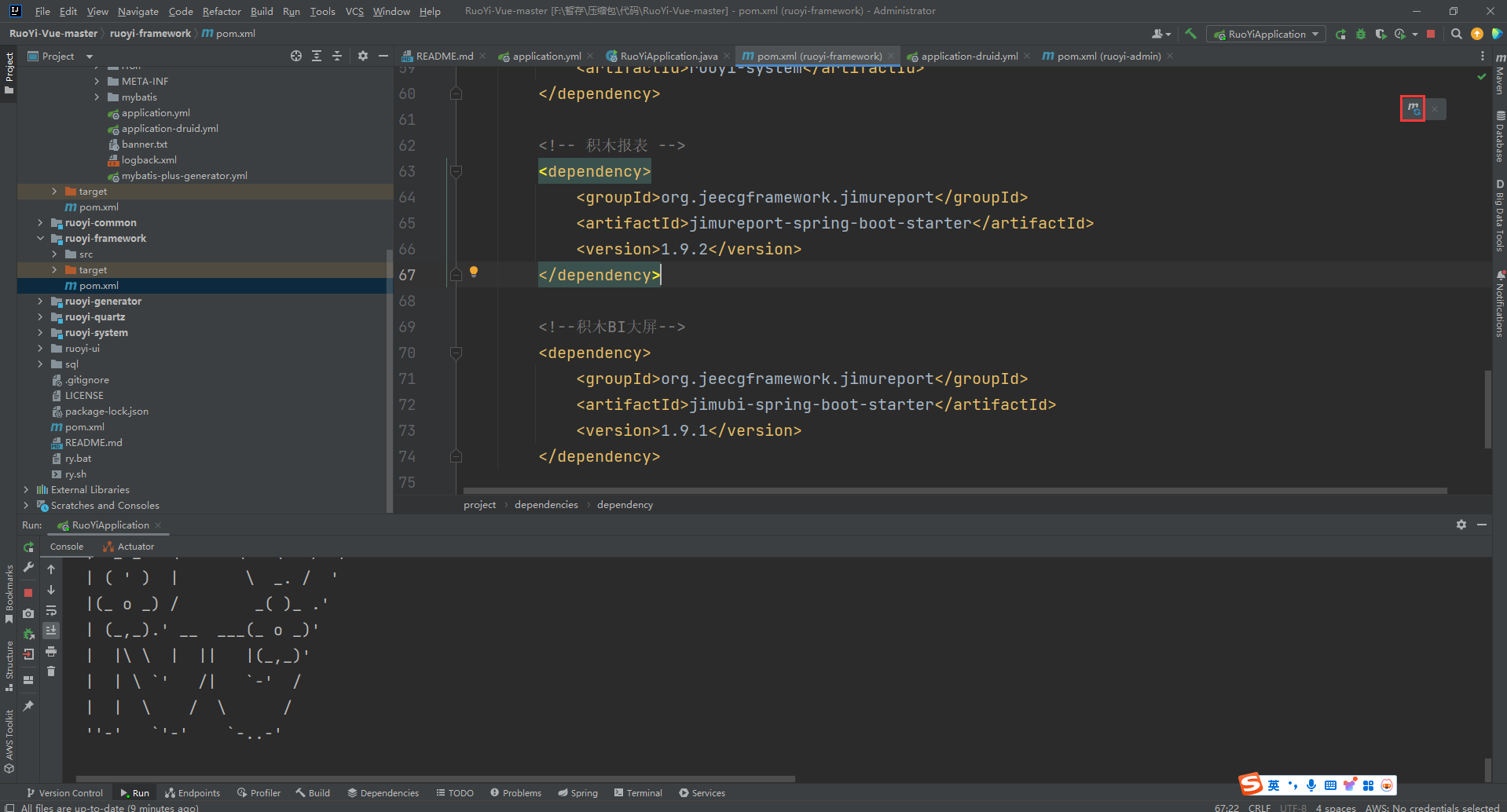
Task: Open Run panel wrench settings
Action: pos(28,567)
